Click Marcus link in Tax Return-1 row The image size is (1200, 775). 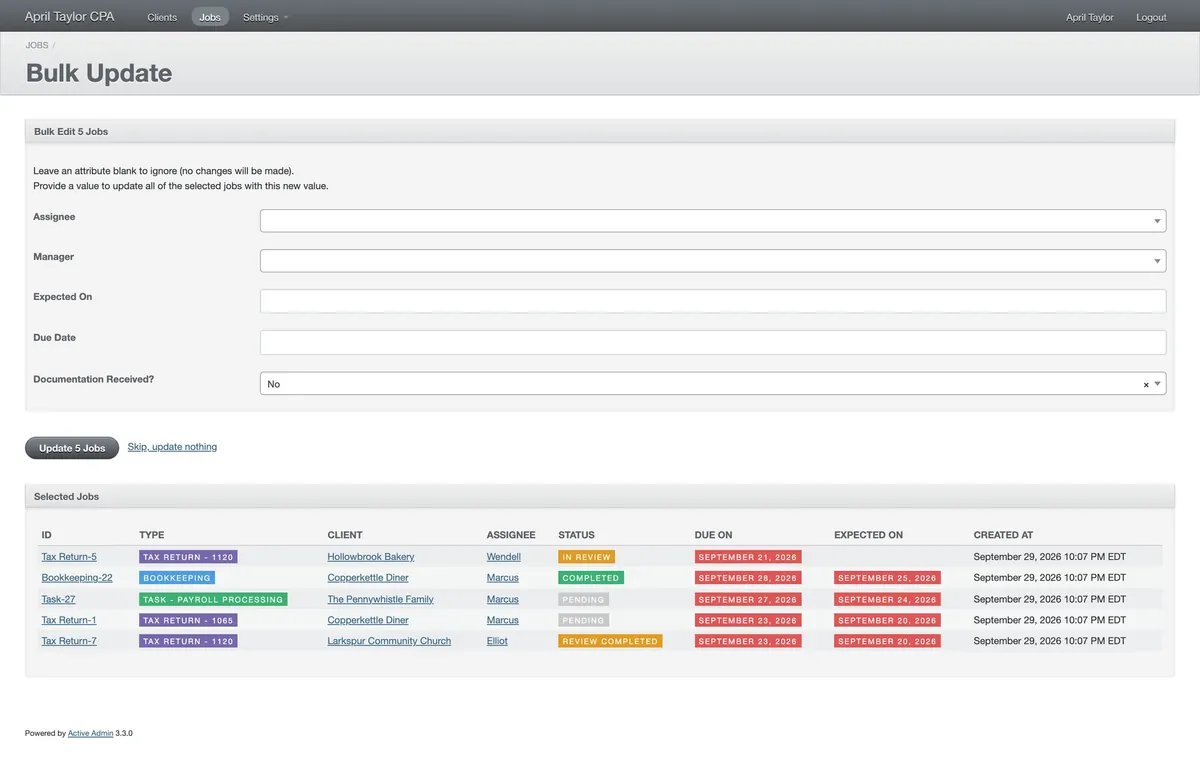(503, 621)
